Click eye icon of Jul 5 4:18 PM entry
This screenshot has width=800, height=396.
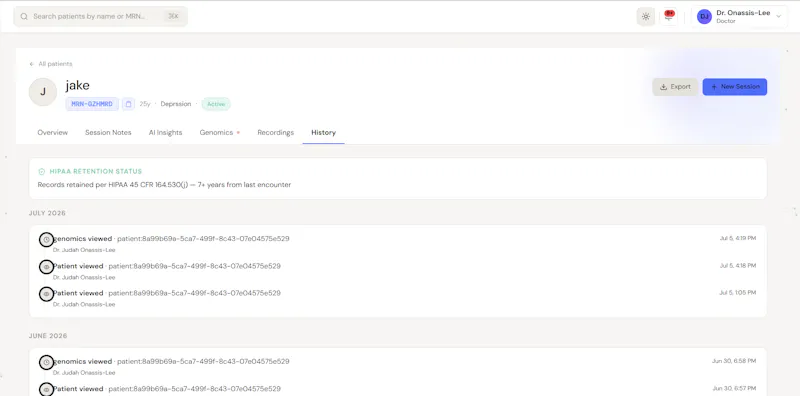pos(46,266)
